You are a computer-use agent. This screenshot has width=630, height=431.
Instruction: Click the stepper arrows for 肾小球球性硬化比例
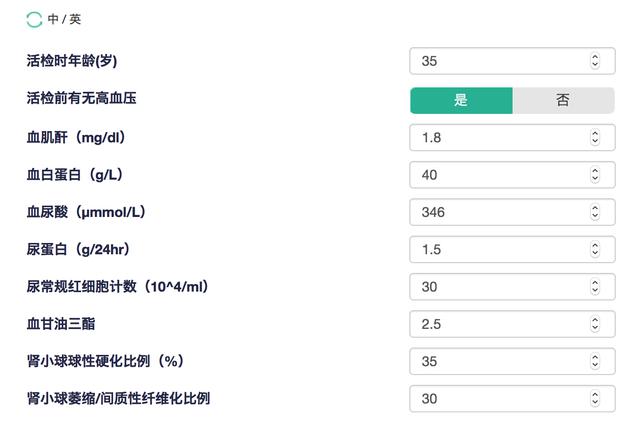coord(595,361)
